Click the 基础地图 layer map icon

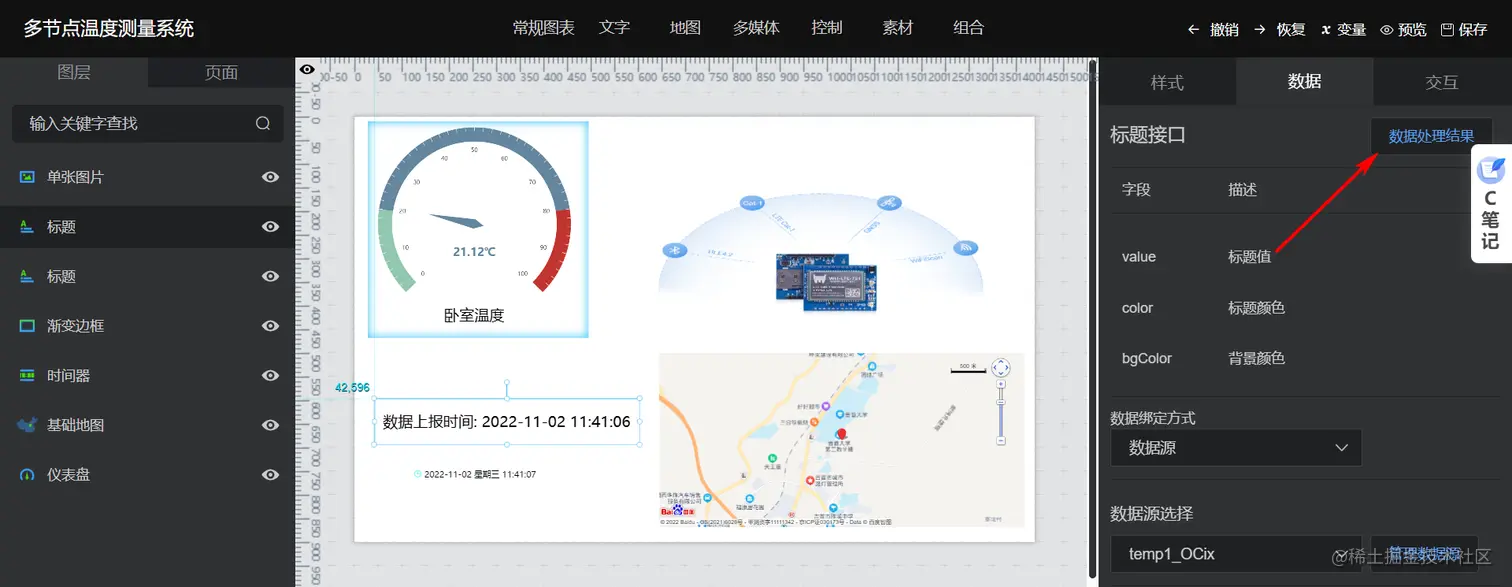[x=27, y=425]
